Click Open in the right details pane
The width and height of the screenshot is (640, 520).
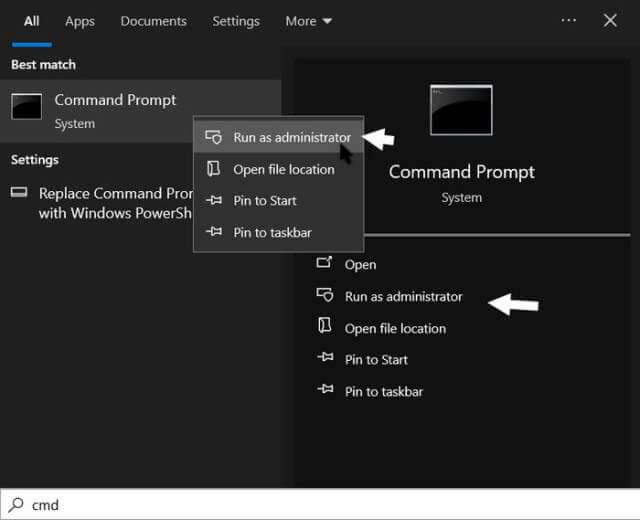[x=360, y=264]
